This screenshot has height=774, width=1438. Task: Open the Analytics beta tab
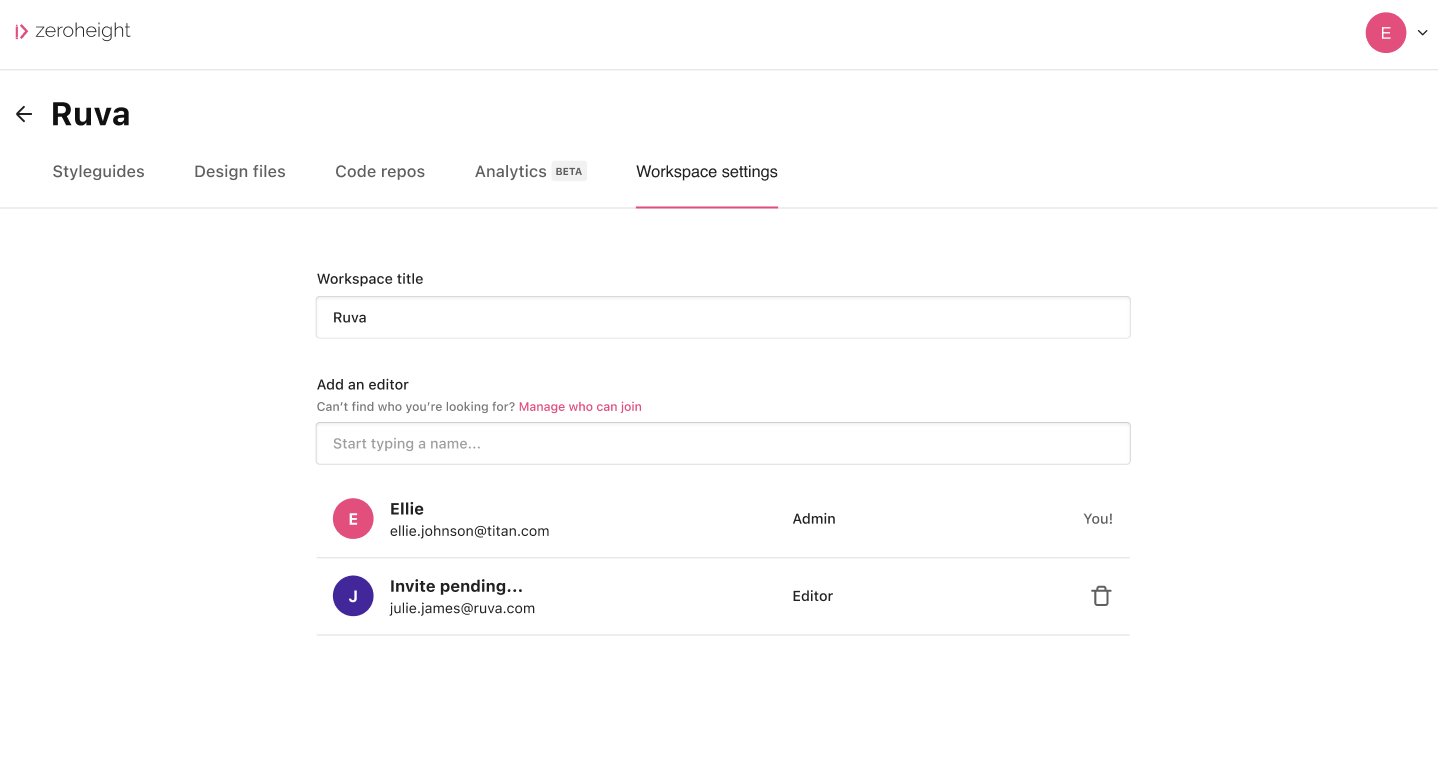click(530, 172)
